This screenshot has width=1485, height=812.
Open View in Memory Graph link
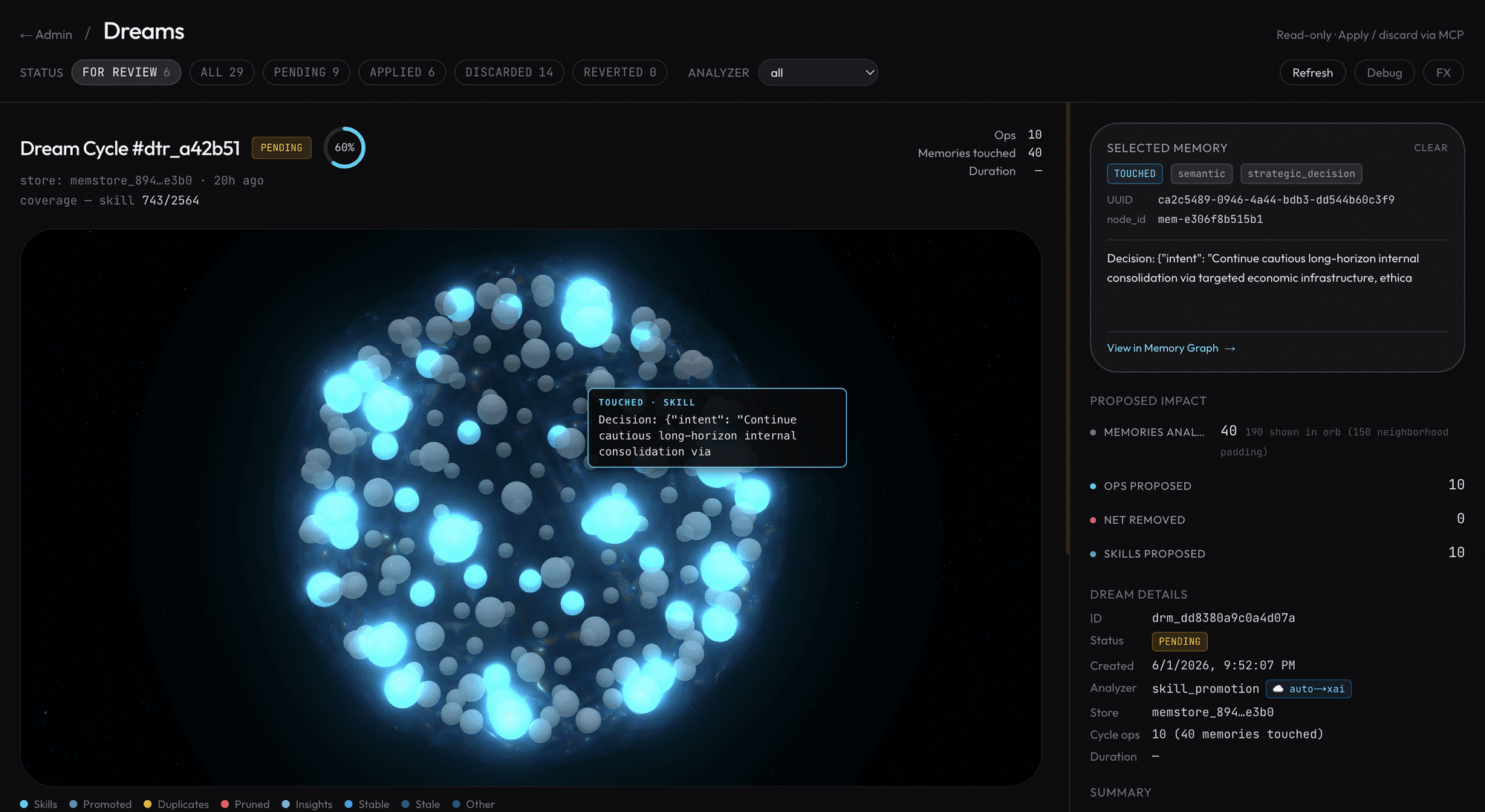(x=1171, y=348)
